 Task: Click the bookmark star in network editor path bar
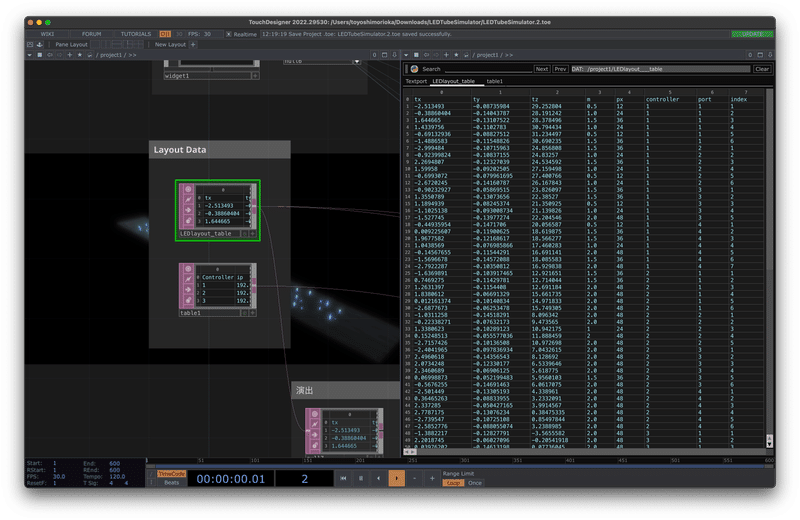click(x=80, y=55)
